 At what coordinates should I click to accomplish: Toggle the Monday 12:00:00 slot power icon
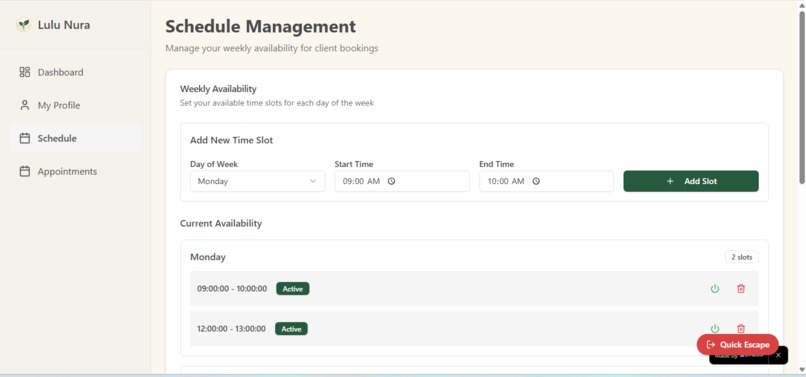coord(715,328)
